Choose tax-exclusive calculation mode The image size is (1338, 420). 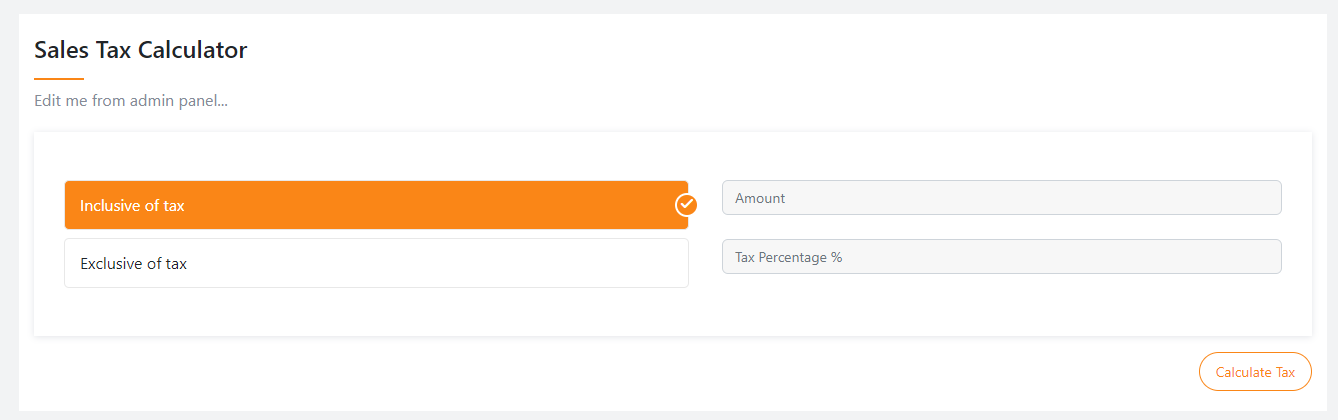[x=376, y=264]
